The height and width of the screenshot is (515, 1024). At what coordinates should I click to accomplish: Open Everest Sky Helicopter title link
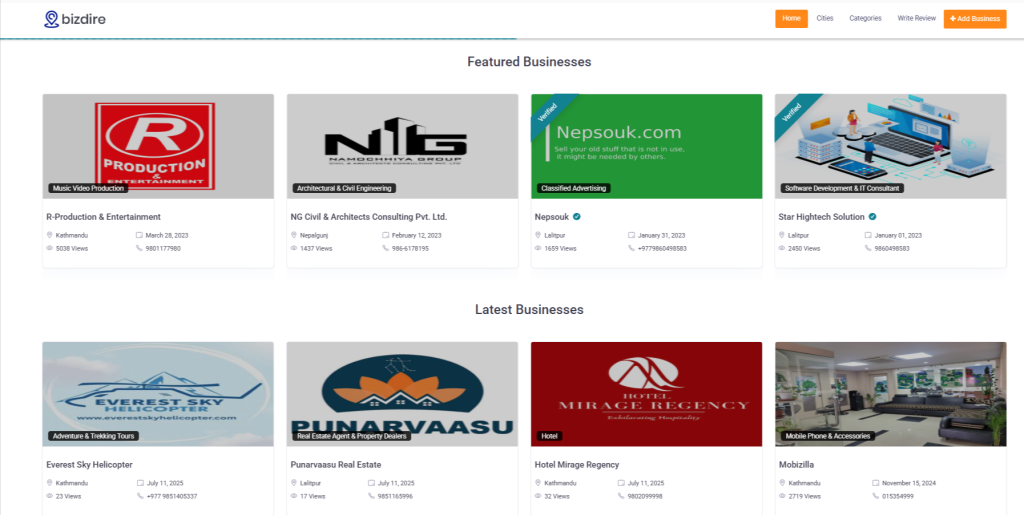click(x=89, y=465)
